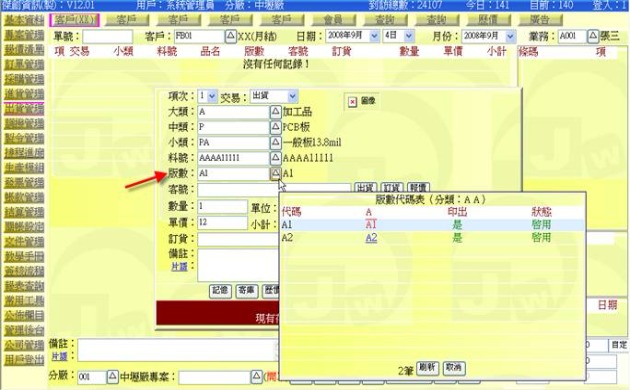630x390 pixels.
Task: Expand the 日期 2008年9月 dropdown
Action: coord(374,36)
